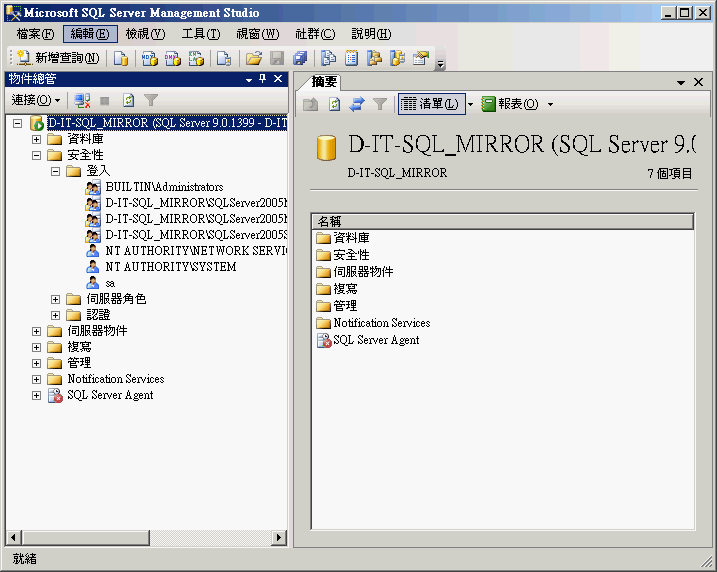Start a SQL Server Mobile query
Image resolution: width=717 pixels, height=572 pixels.
point(224,58)
